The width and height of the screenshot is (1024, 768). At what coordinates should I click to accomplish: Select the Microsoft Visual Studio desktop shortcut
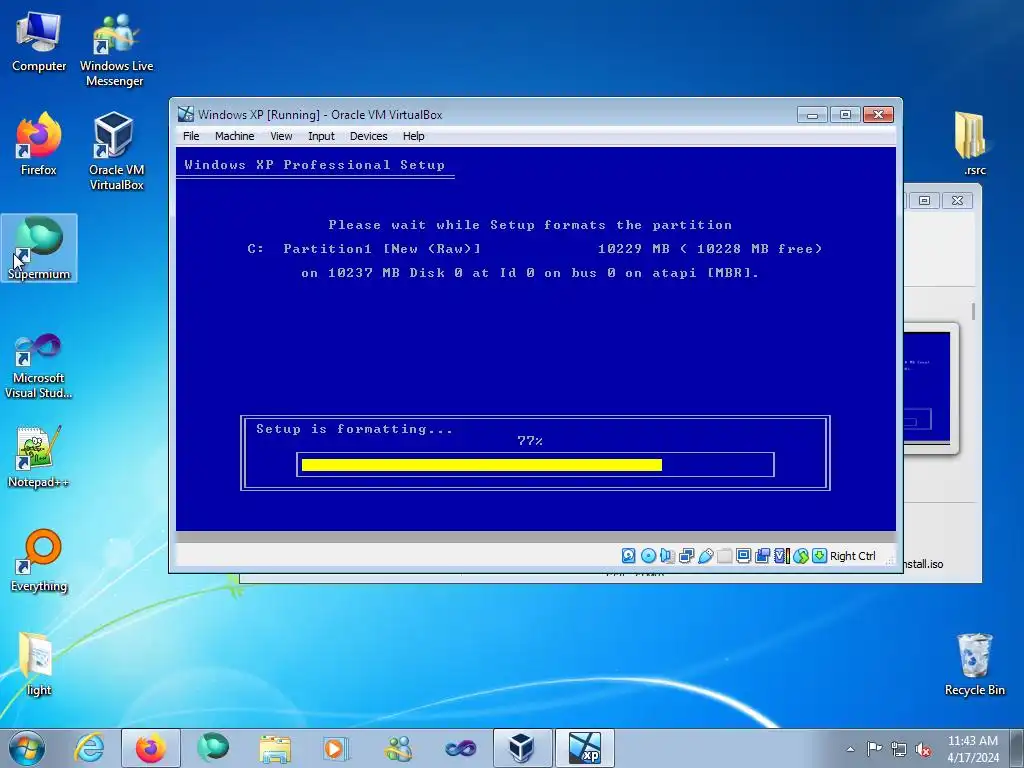click(x=39, y=366)
